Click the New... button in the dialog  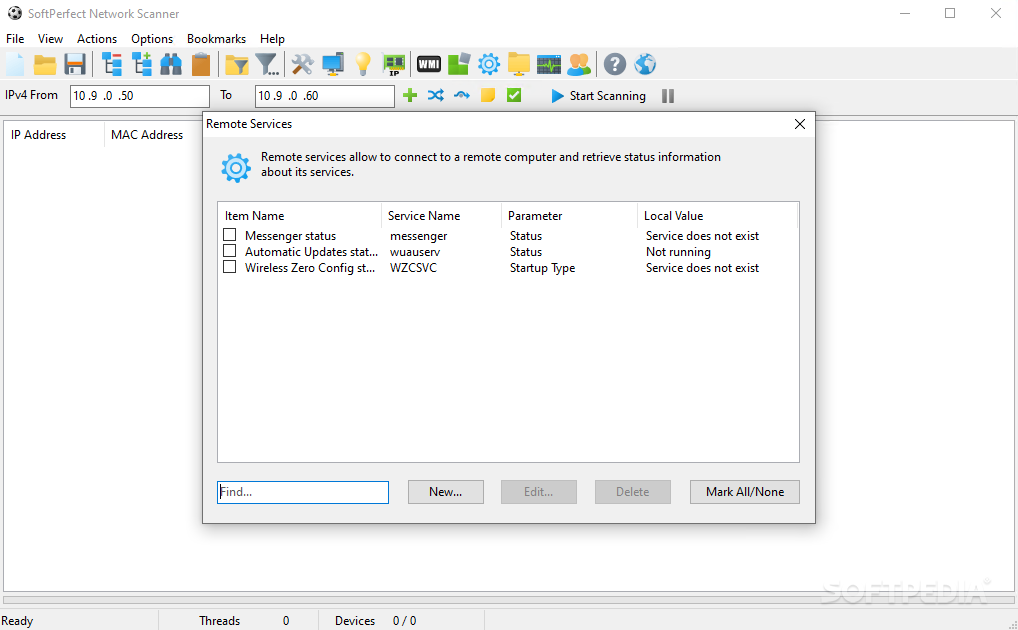pyautogui.click(x=445, y=492)
